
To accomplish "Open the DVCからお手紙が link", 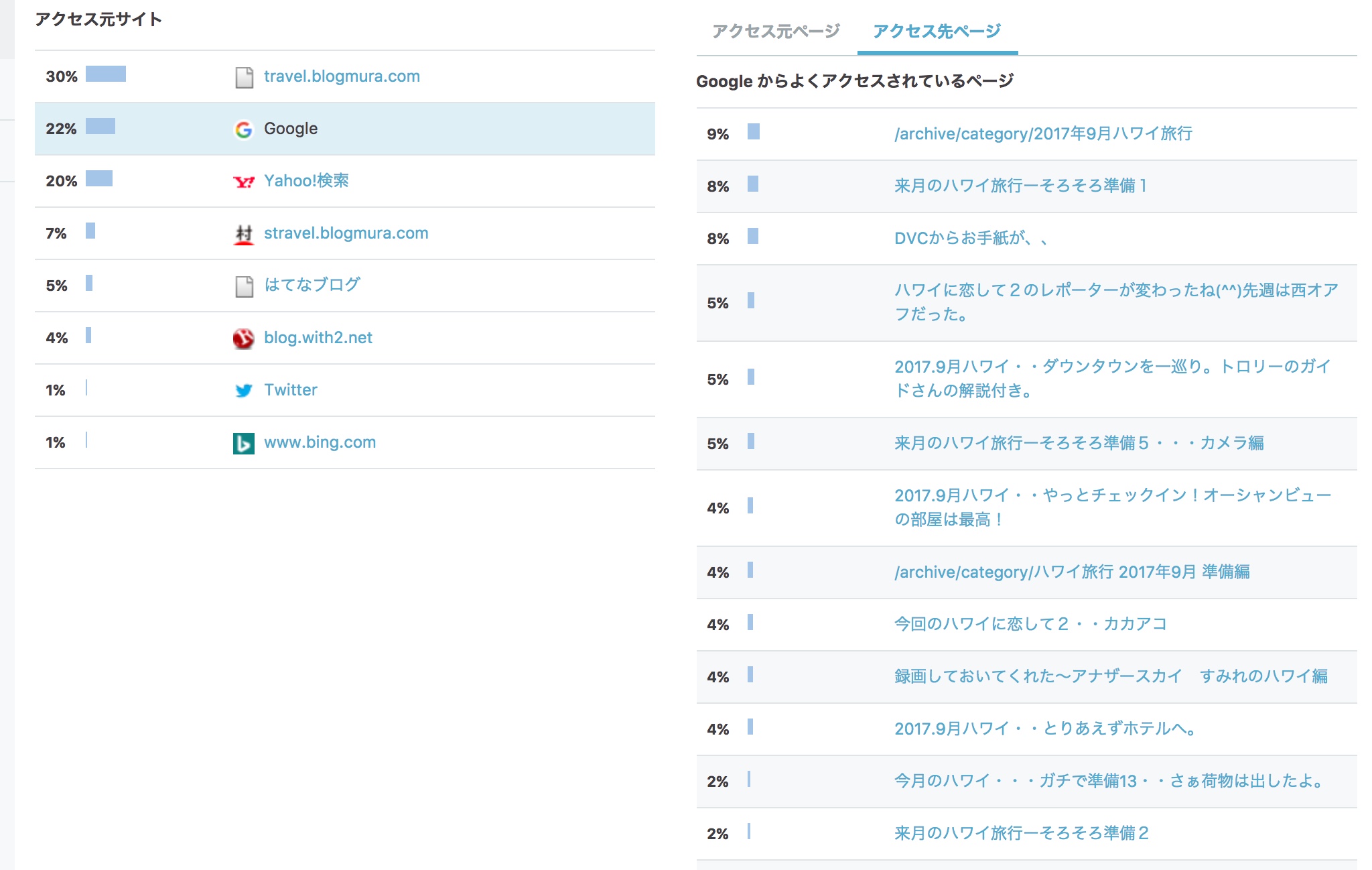I will coord(971,238).
